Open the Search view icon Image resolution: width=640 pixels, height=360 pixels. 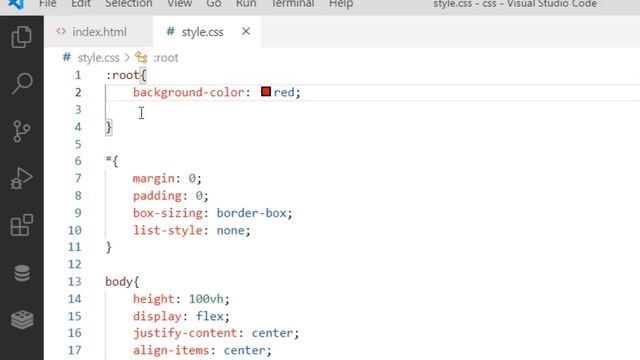click(x=22, y=84)
